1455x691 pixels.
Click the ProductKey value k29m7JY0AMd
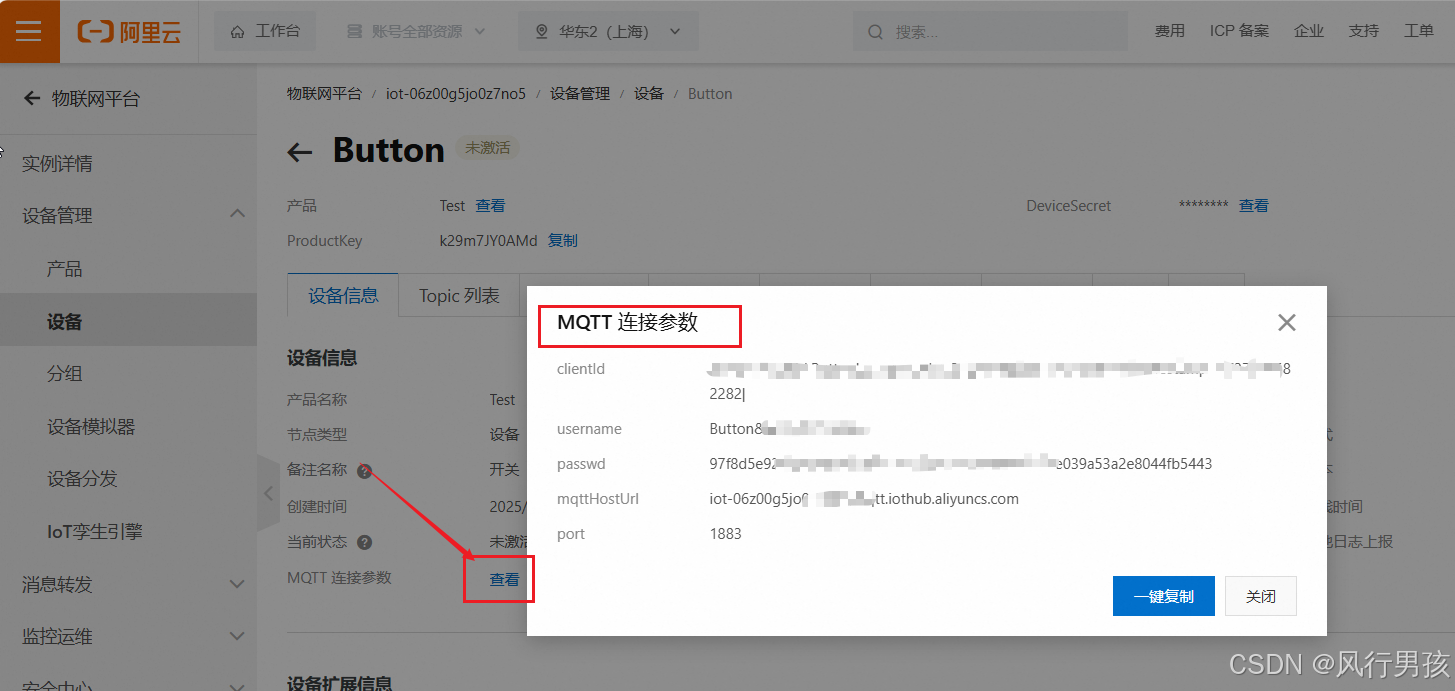[488, 240]
